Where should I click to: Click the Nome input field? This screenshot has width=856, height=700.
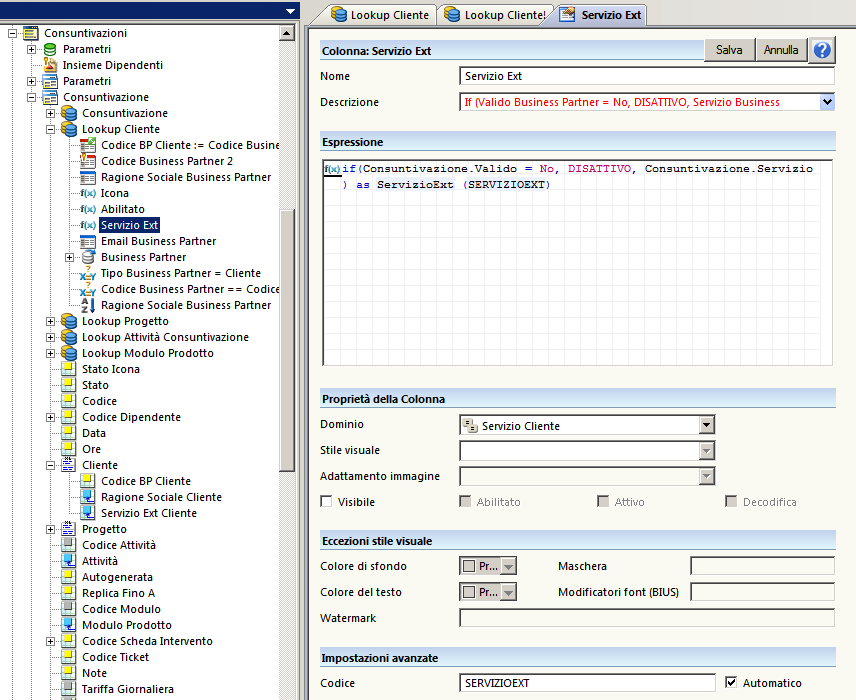tap(646, 76)
